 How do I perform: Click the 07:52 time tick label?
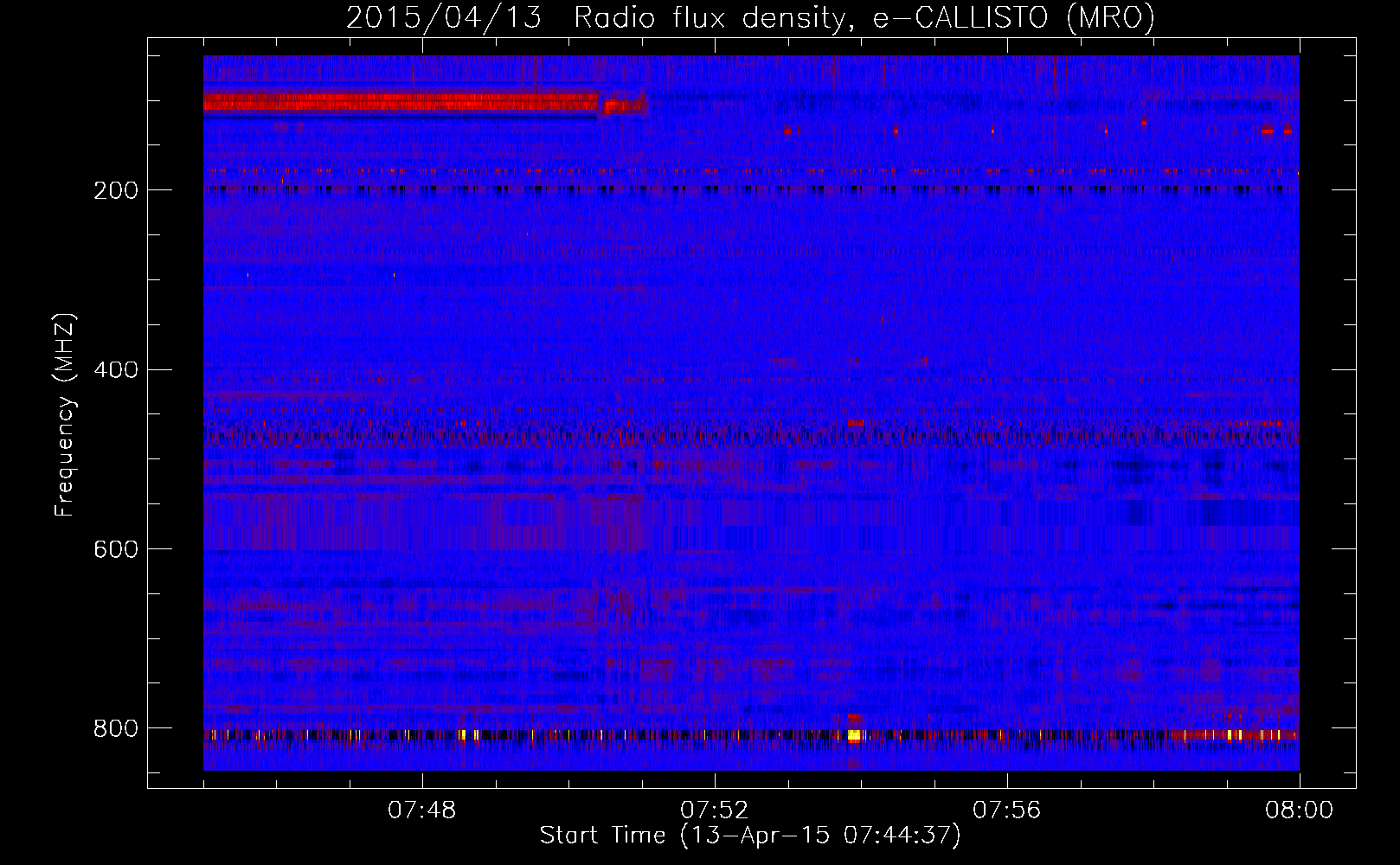tap(715, 811)
